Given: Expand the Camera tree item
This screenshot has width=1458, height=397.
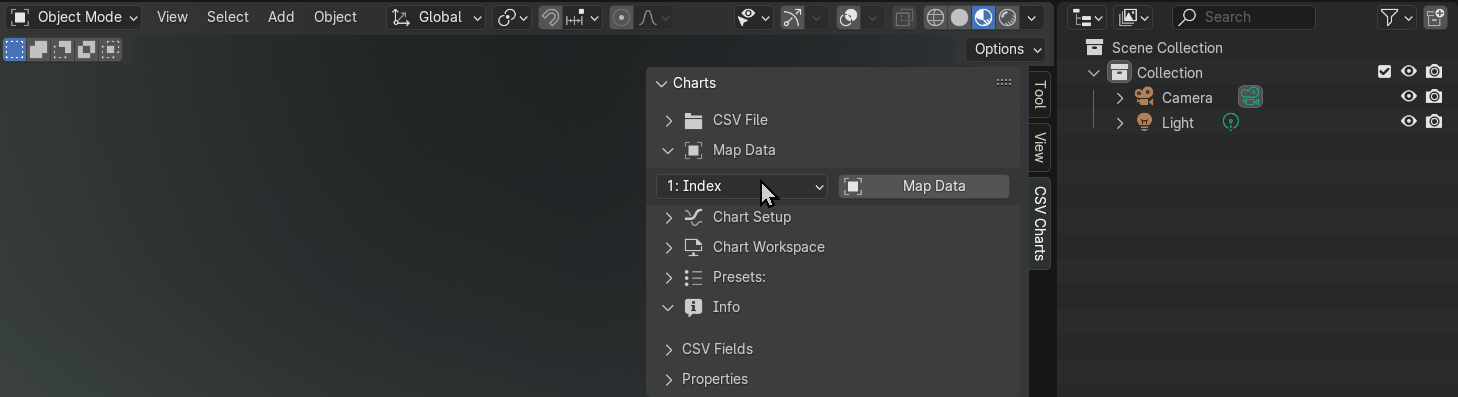Looking at the screenshot, I should 1120,98.
